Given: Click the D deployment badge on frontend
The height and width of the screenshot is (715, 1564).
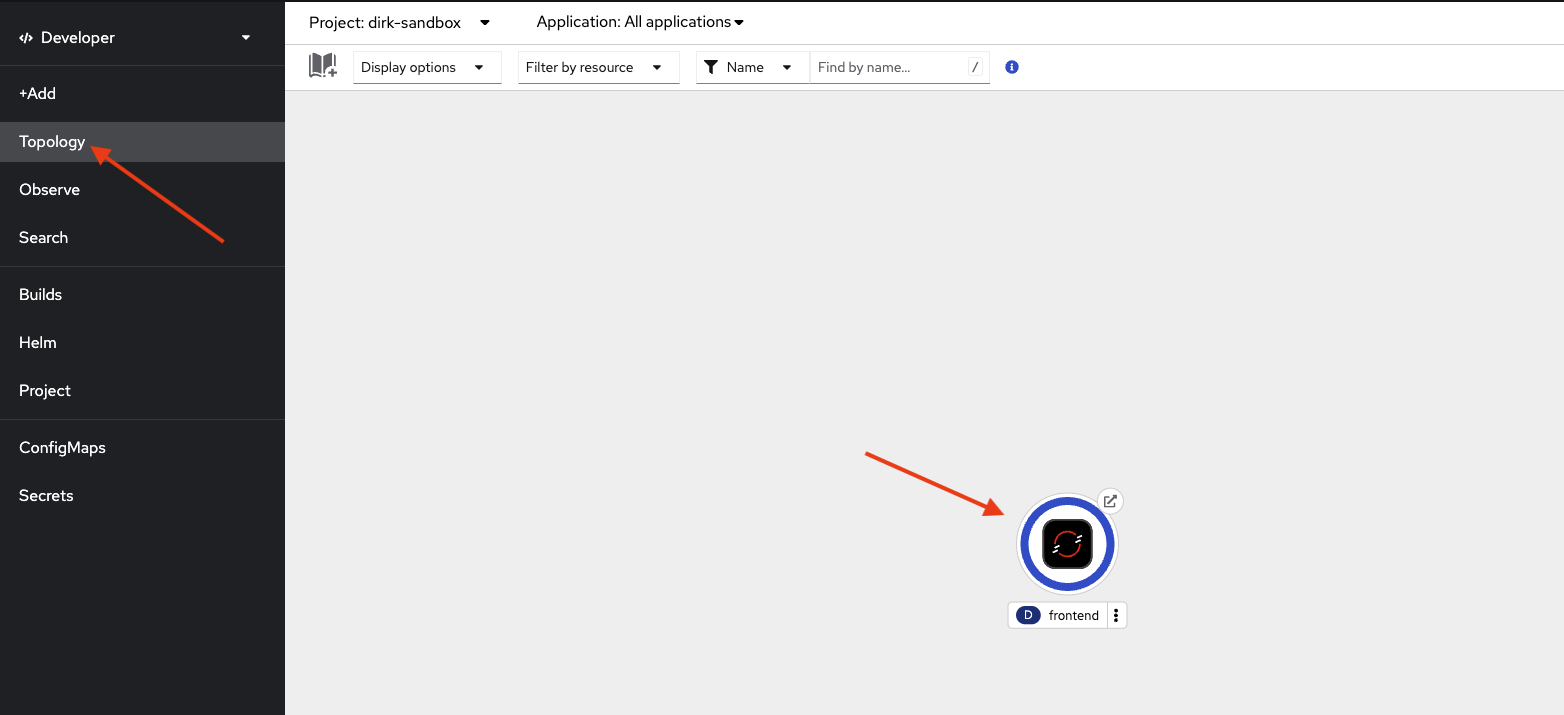Looking at the screenshot, I should click(1028, 616).
